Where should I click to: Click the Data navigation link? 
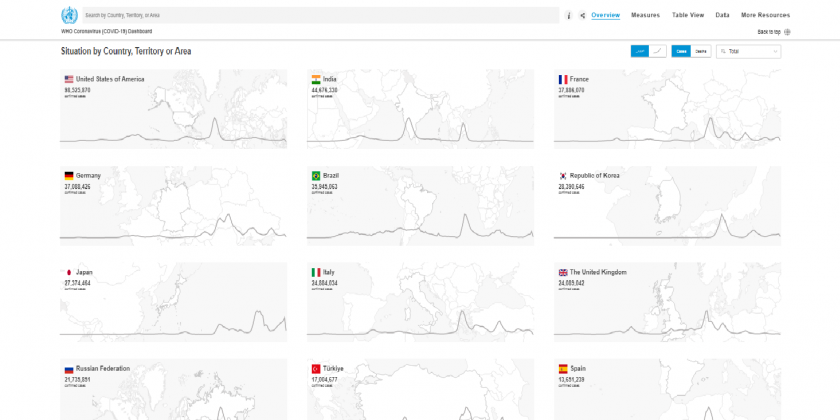[x=722, y=15]
